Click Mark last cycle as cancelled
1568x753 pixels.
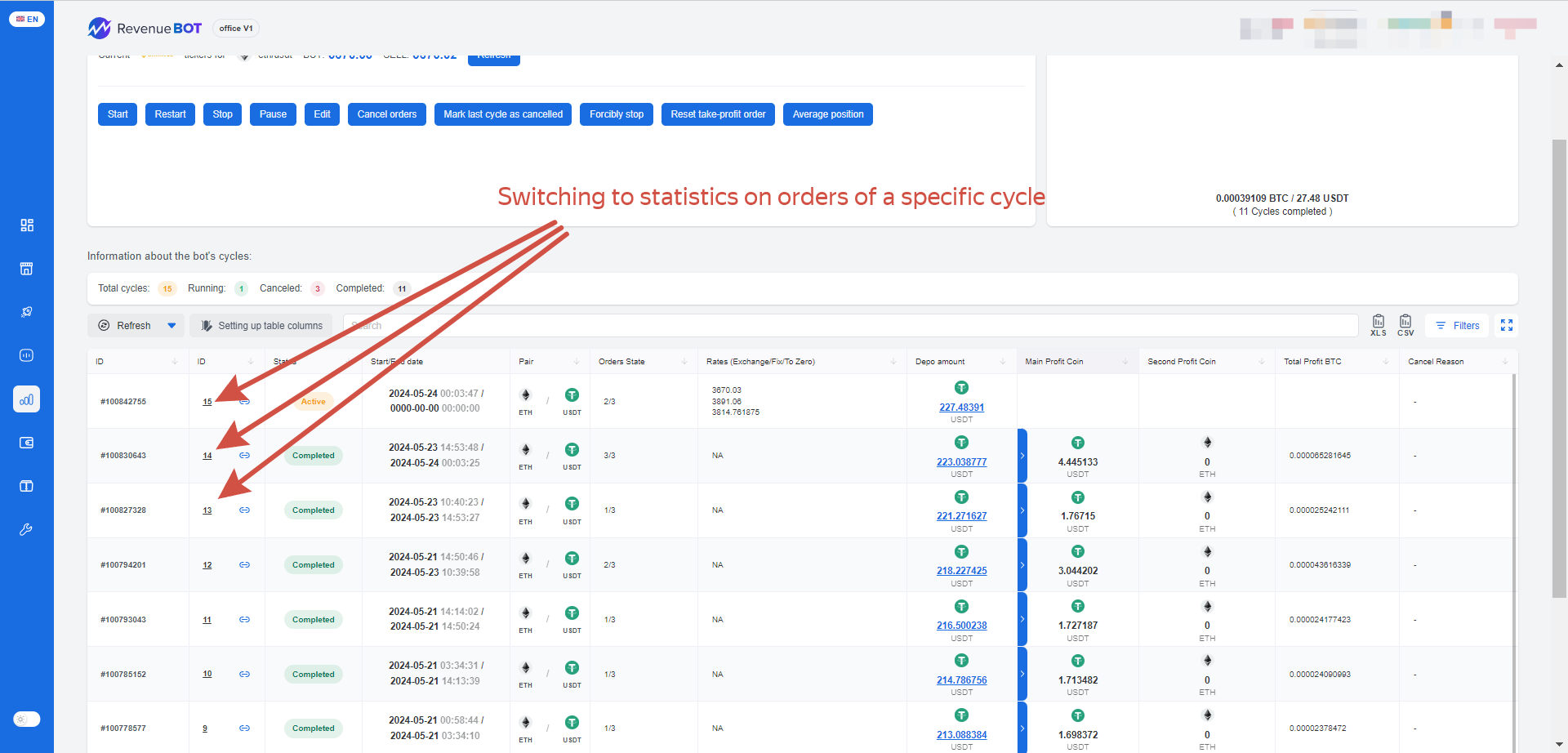[x=503, y=114]
